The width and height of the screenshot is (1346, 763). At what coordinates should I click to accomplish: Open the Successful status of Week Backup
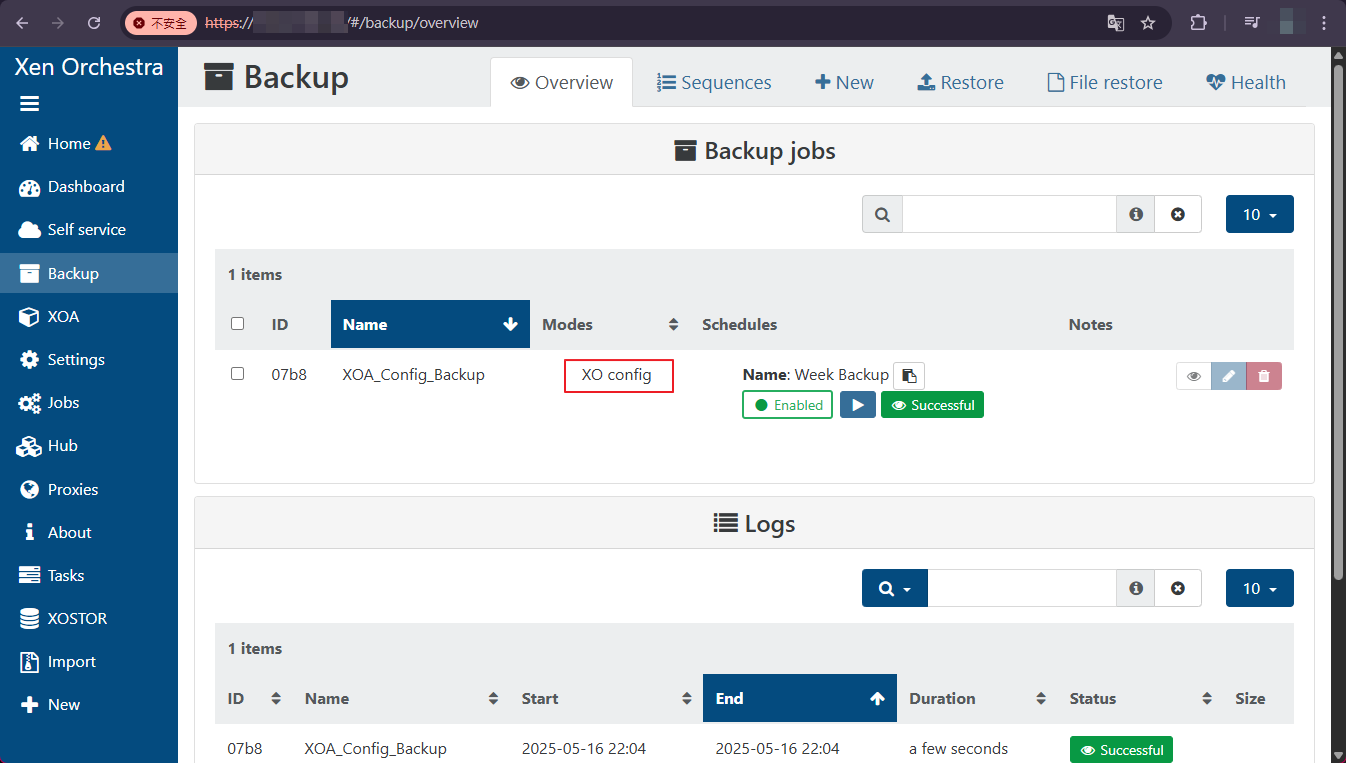pyautogui.click(x=932, y=405)
